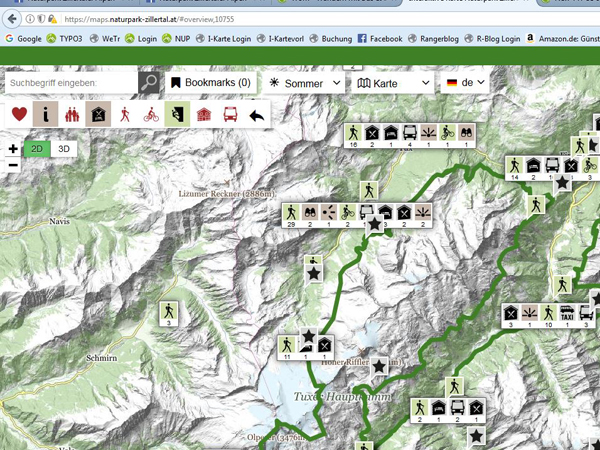Open the info icon in map toolbar
600x450 pixels.
tap(45, 115)
